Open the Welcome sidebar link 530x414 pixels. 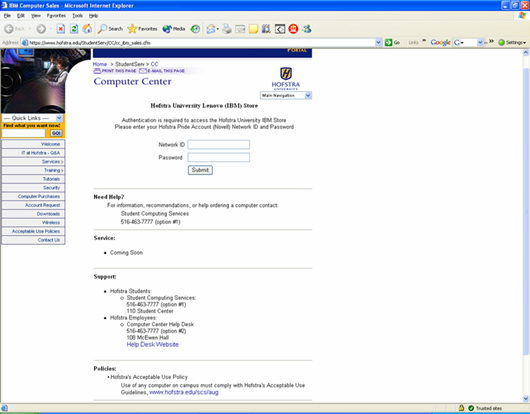(33, 144)
